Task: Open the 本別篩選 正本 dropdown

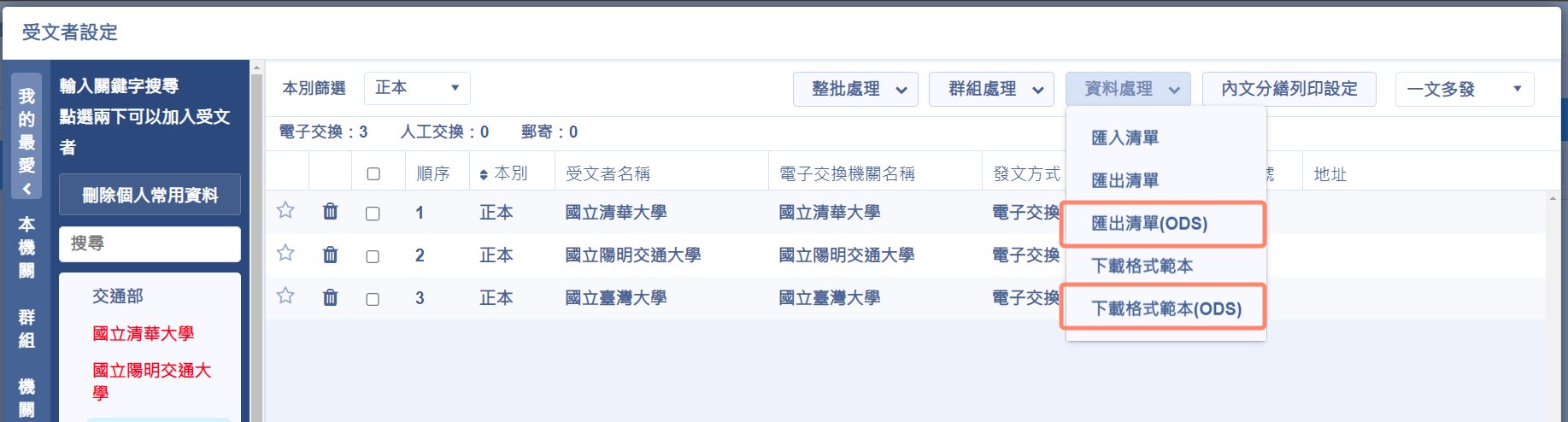Action: (417, 88)
